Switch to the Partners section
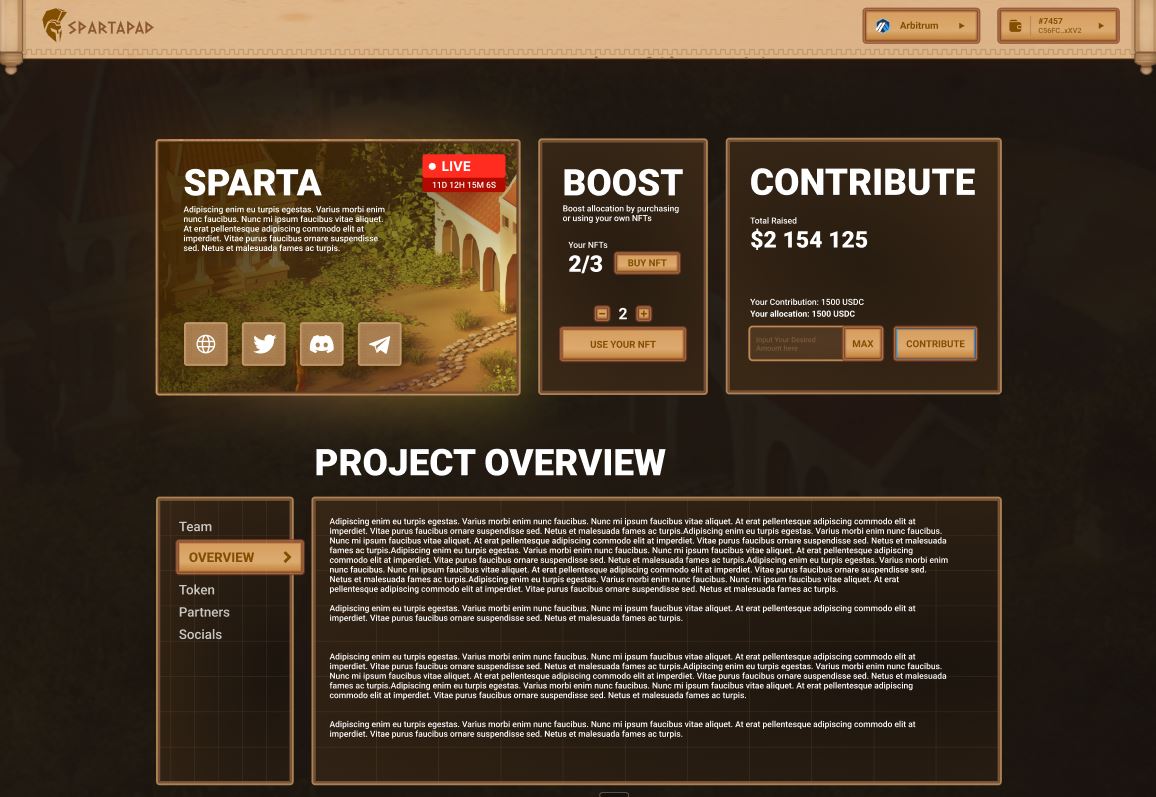Viewport: 1156px width, 797px height. coord(204,612)
